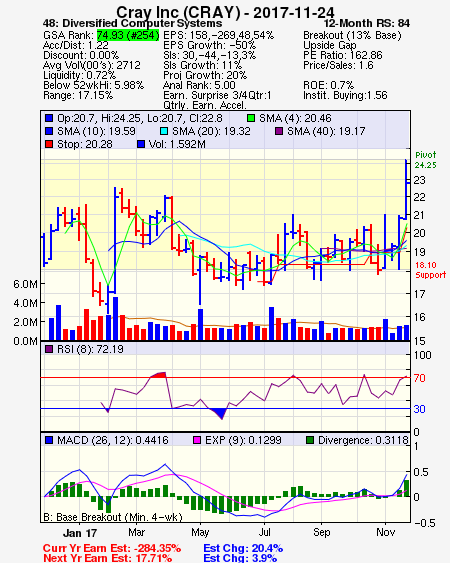Image resolution: width=450 pixels, height=563 pixels.
Task: Click the Avg Vol(00's): 2712 text
Action: (x=92, y=65)
